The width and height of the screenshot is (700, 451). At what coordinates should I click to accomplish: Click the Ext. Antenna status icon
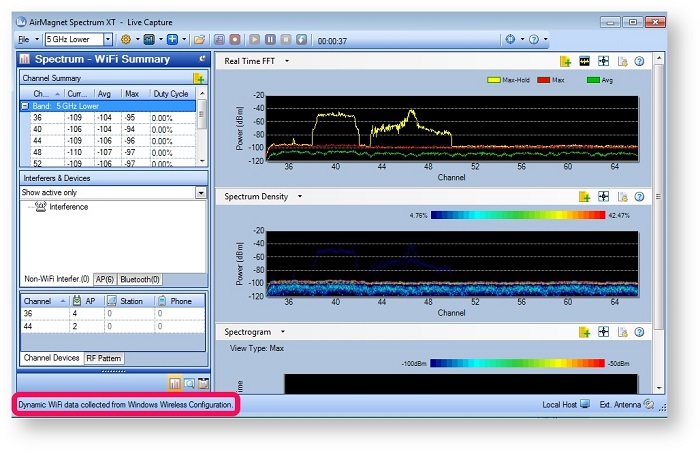[649, 404]
